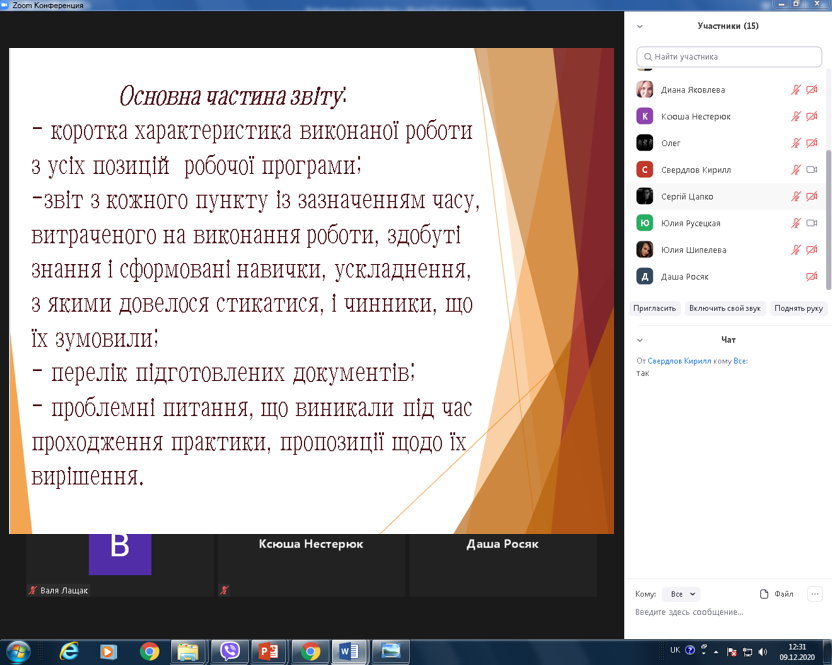Toggle the microphone for Олег
Screen dimensions: 832x665
pos(796,143)
